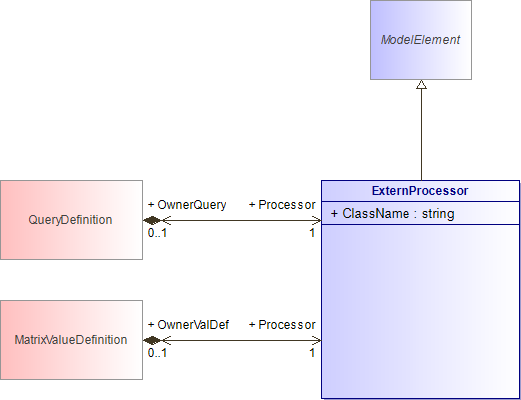Click multiplicity 1 under lower Processor label
The image size is (521, 400).
(x=312, y=353)
